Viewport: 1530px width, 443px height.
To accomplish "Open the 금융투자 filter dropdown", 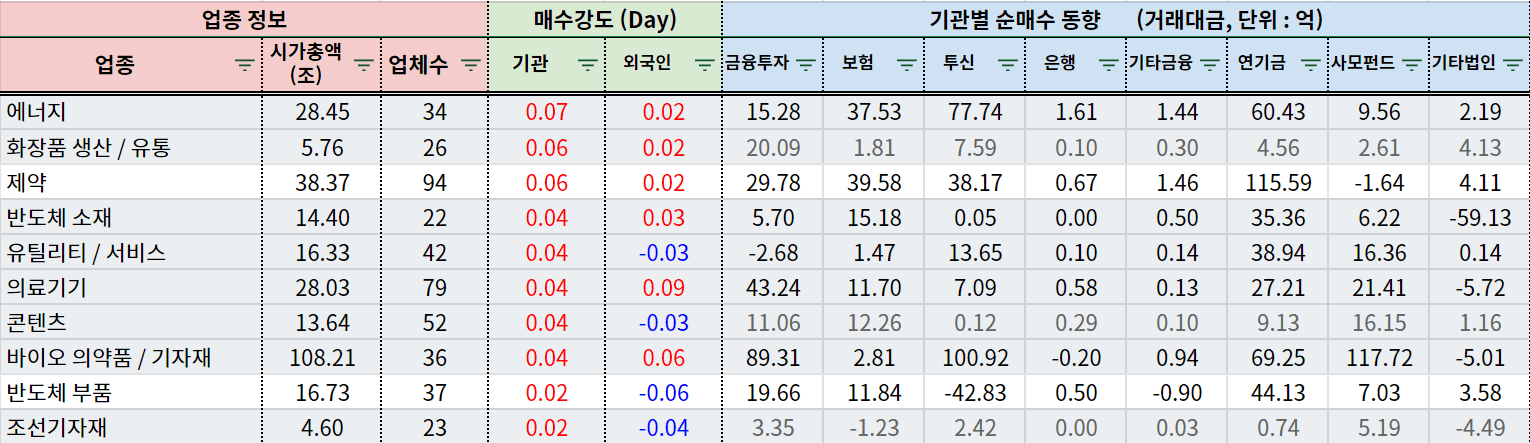I will click(806, 66).
